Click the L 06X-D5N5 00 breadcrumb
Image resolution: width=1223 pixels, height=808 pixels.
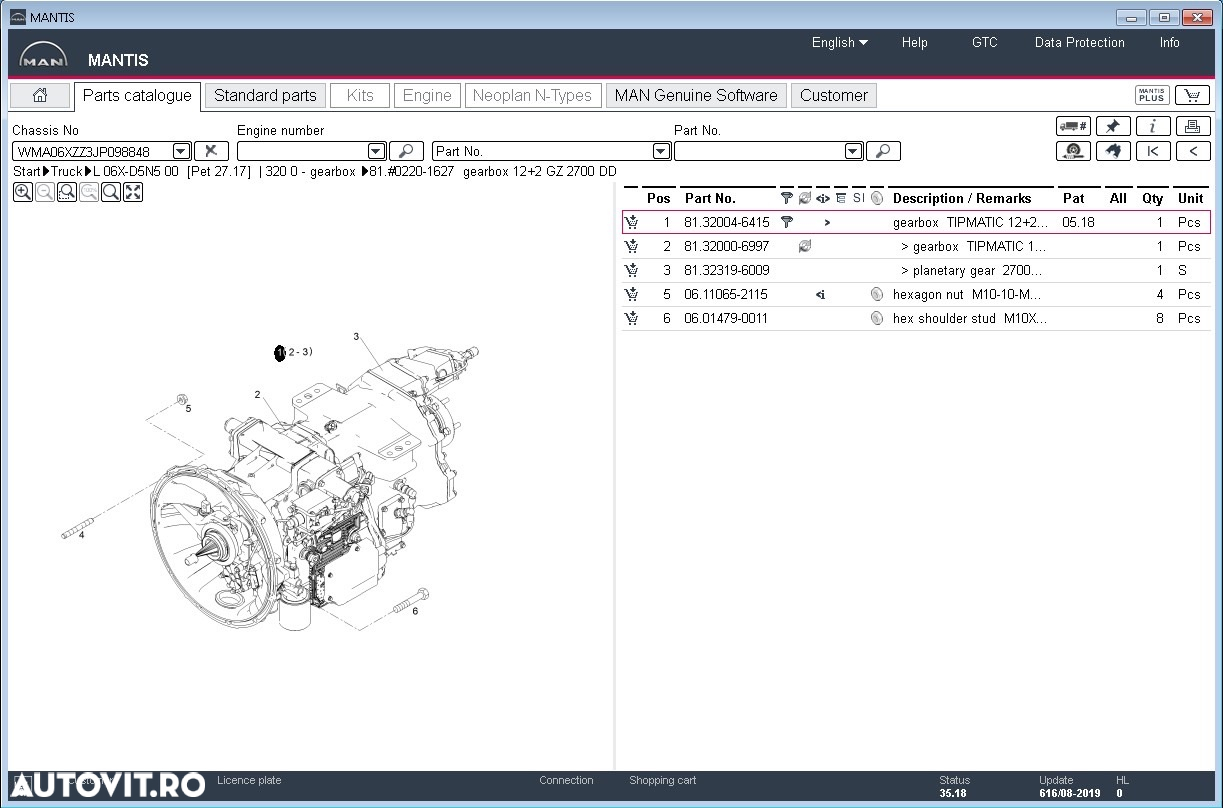[x=136, y=172]
